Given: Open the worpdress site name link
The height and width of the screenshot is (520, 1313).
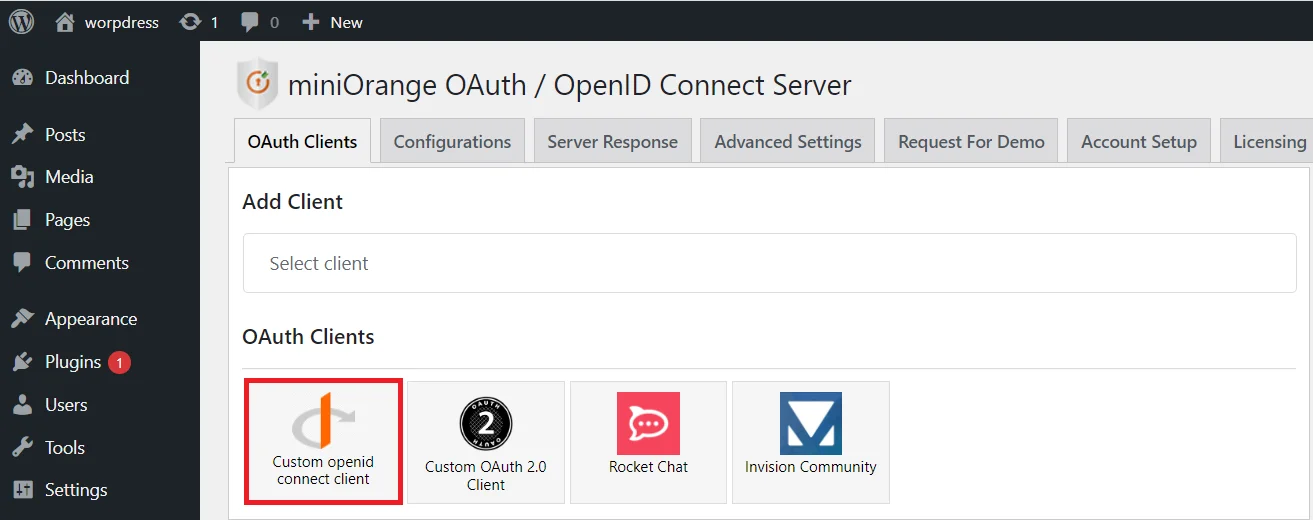Looking at the screenshot, I should coord(121,22).
